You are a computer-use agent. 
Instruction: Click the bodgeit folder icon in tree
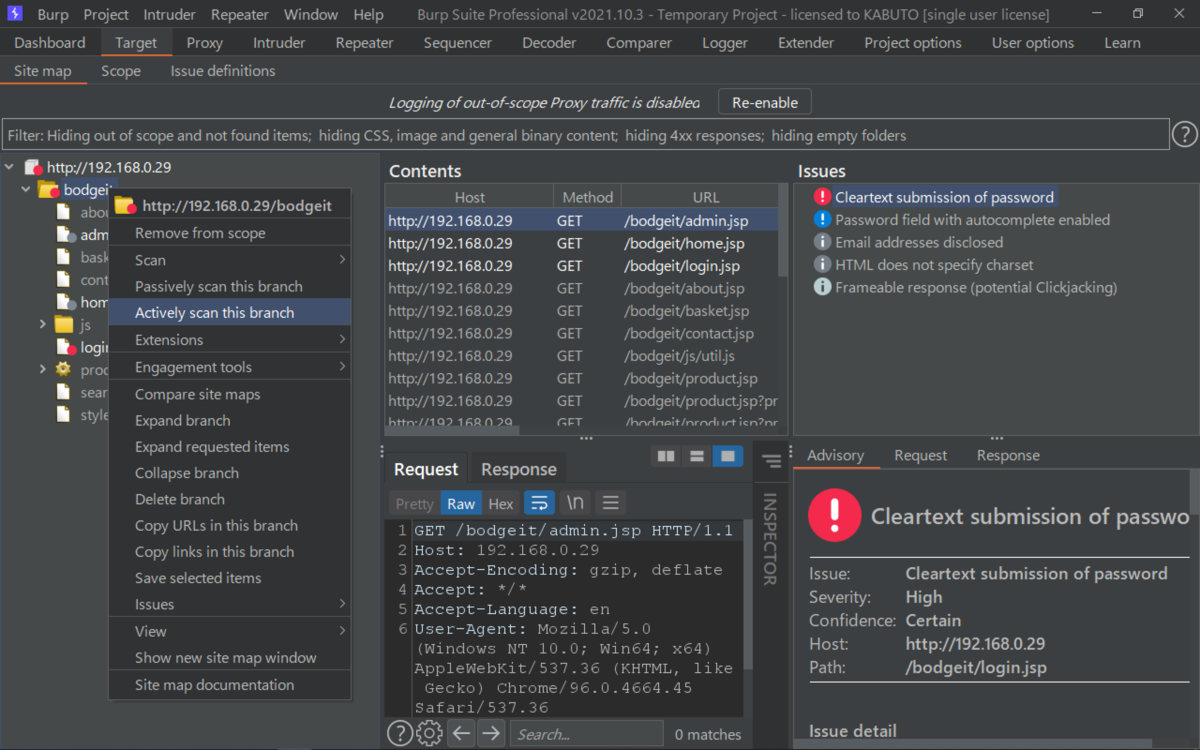(x=48, y=190)
